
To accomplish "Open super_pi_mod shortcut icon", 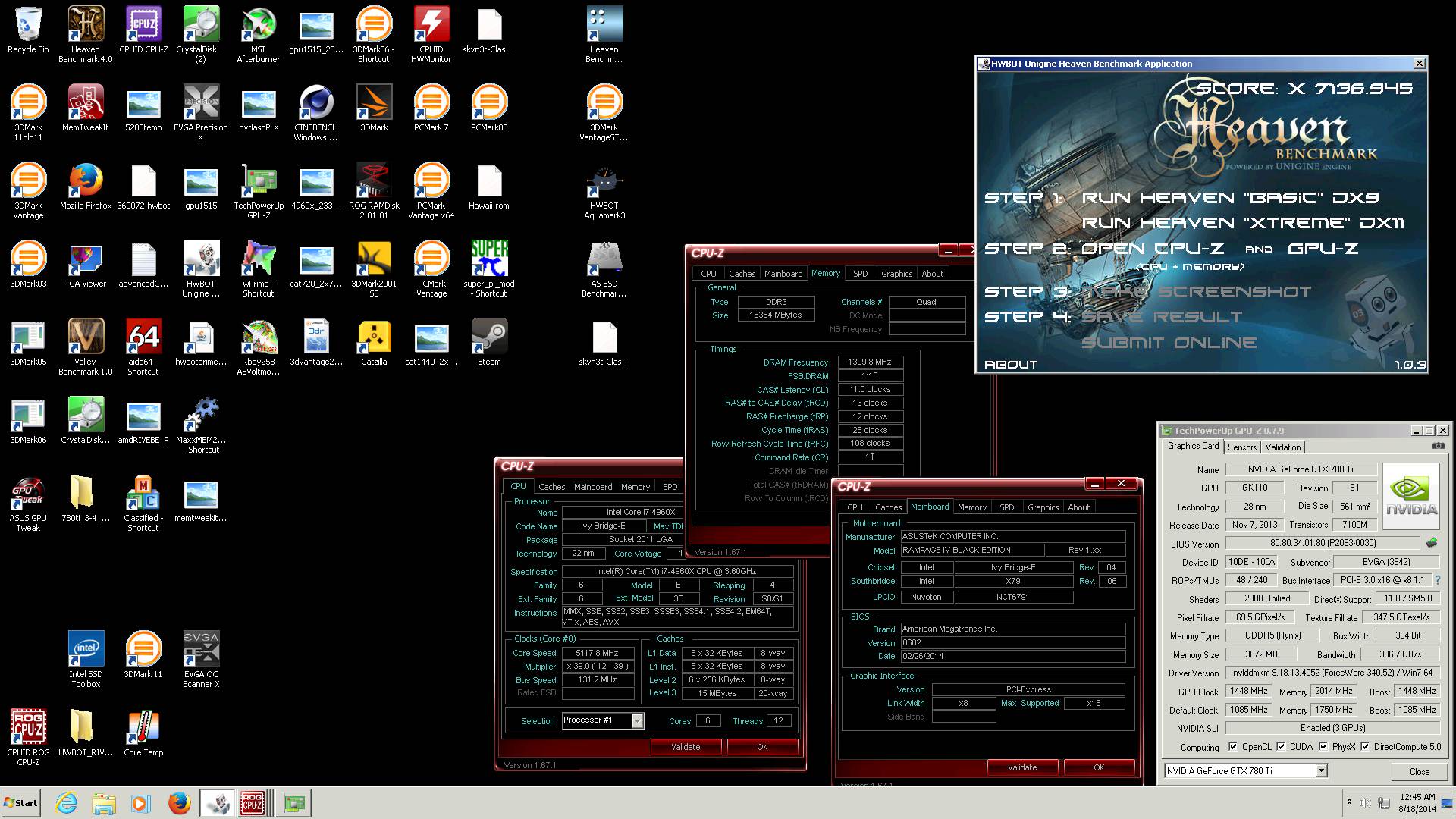I will click(489, 268).
